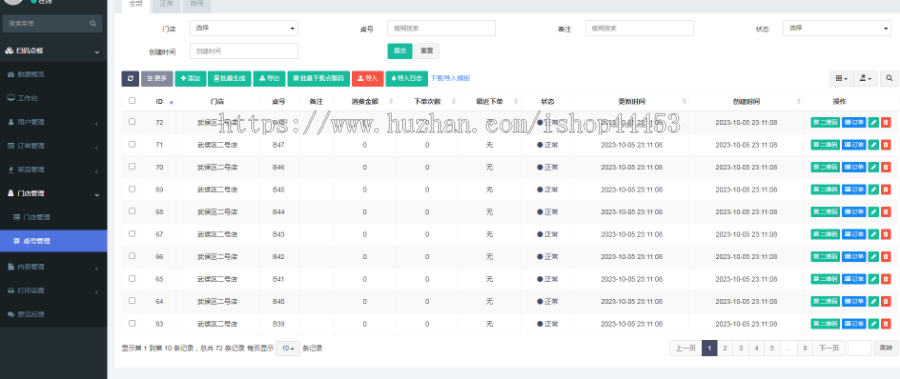900x379 pixels.
Task: Select row ID 68 checkbox
Action: 132,211
